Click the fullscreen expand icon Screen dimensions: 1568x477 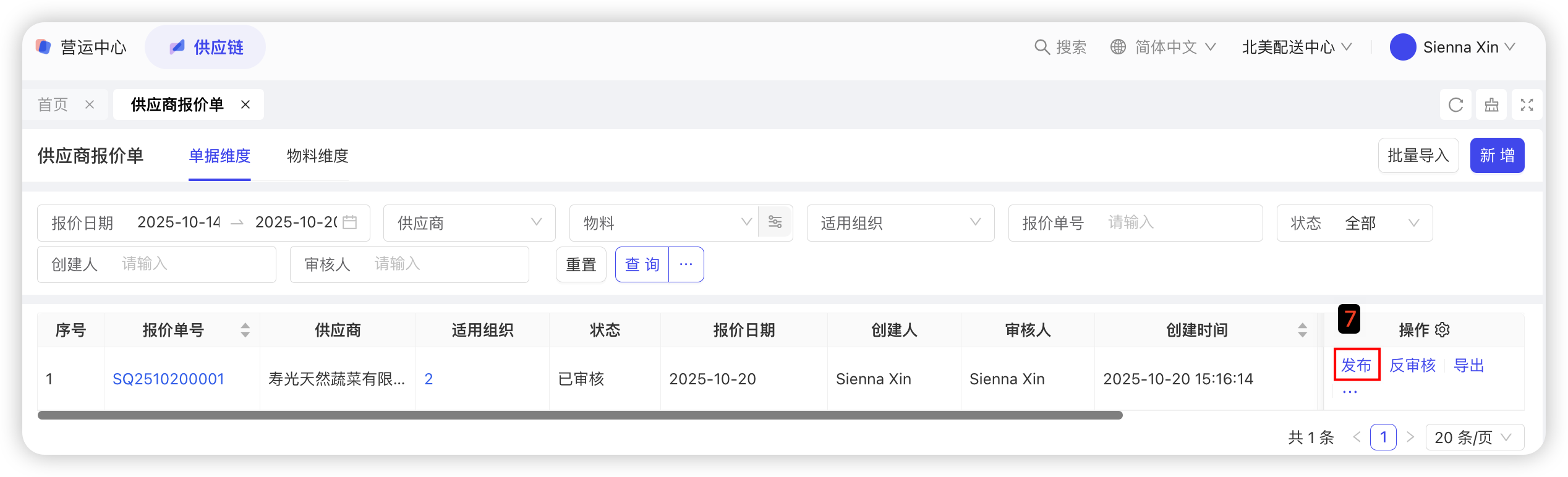tap(1527, 105)
